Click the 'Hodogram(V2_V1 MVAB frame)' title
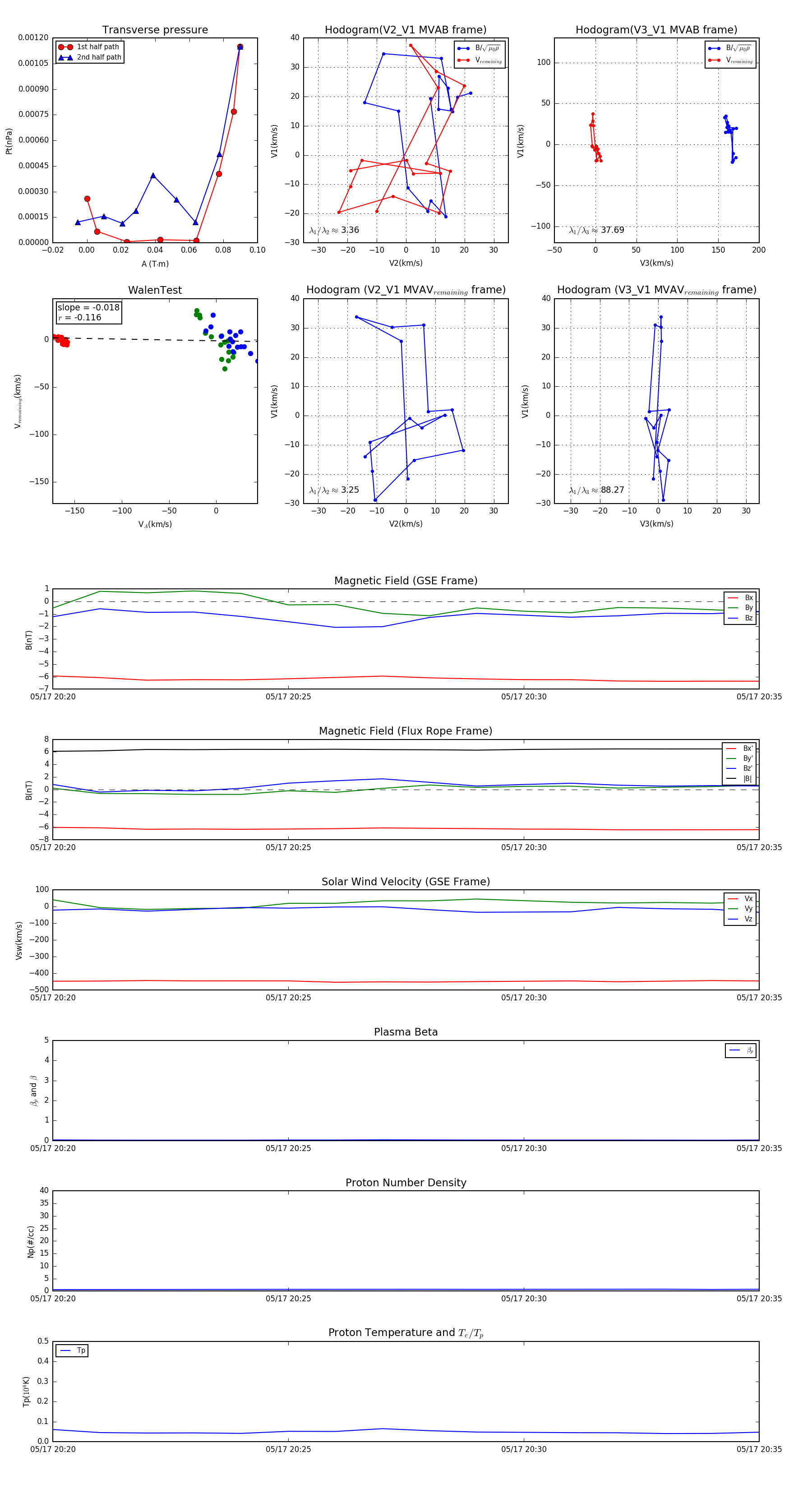This screenshot has height=1489, width=812. click(x=406, y=30)
